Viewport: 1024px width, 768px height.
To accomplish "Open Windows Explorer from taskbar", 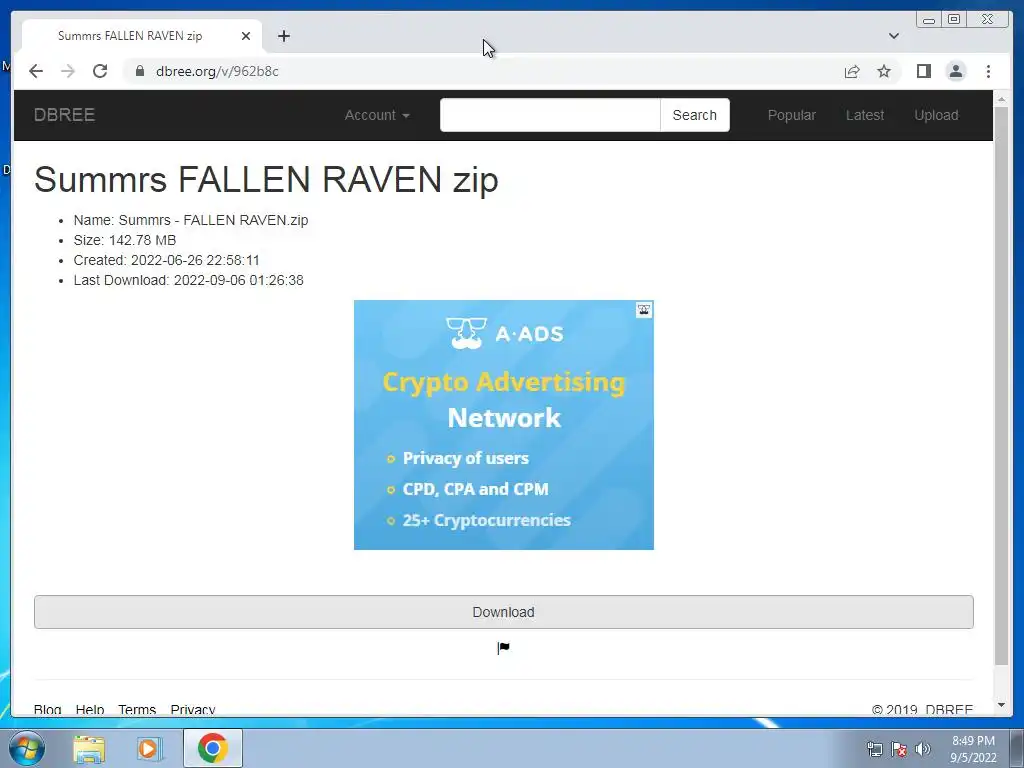I will point(89,748).
